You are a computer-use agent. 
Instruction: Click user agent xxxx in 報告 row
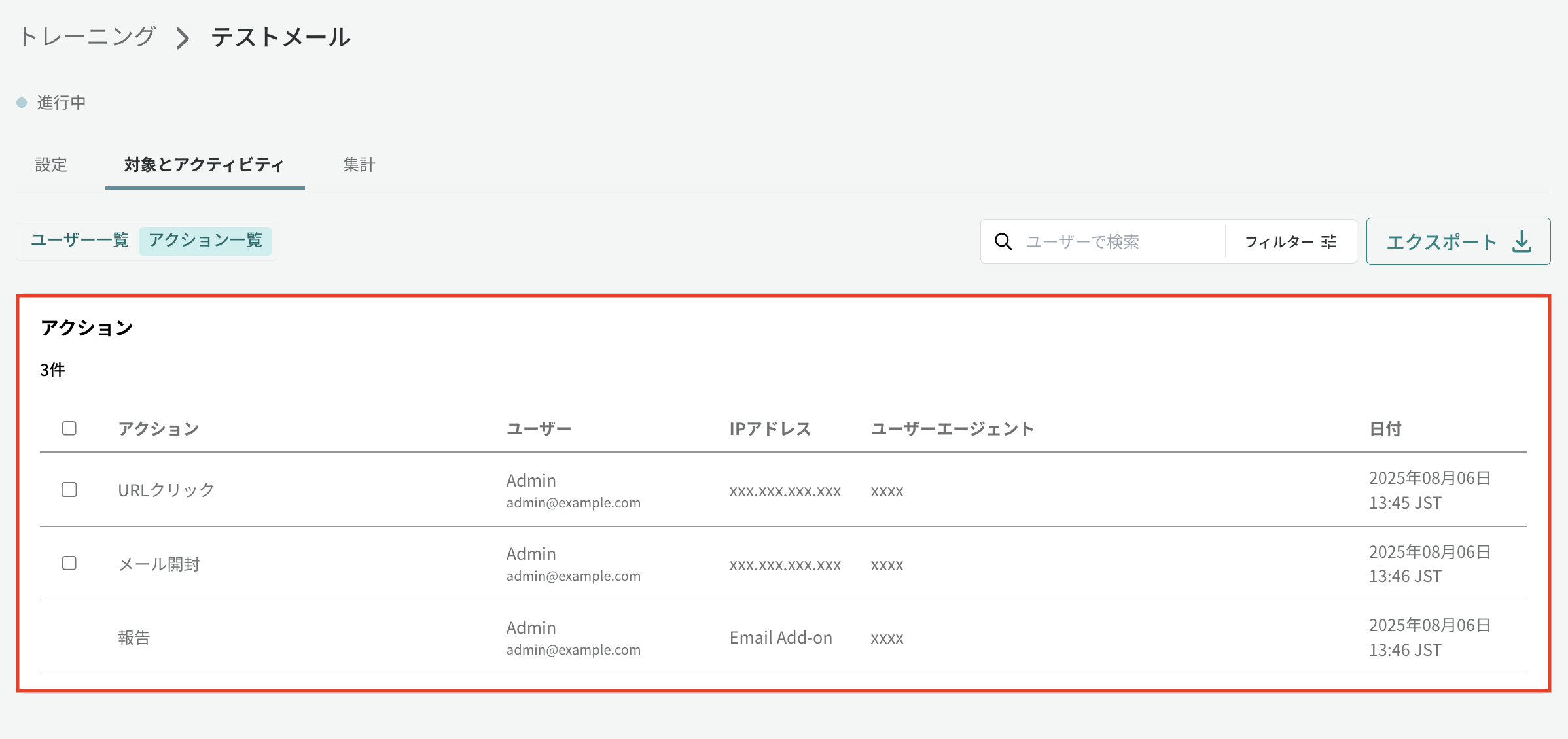[x=887, y=638]
